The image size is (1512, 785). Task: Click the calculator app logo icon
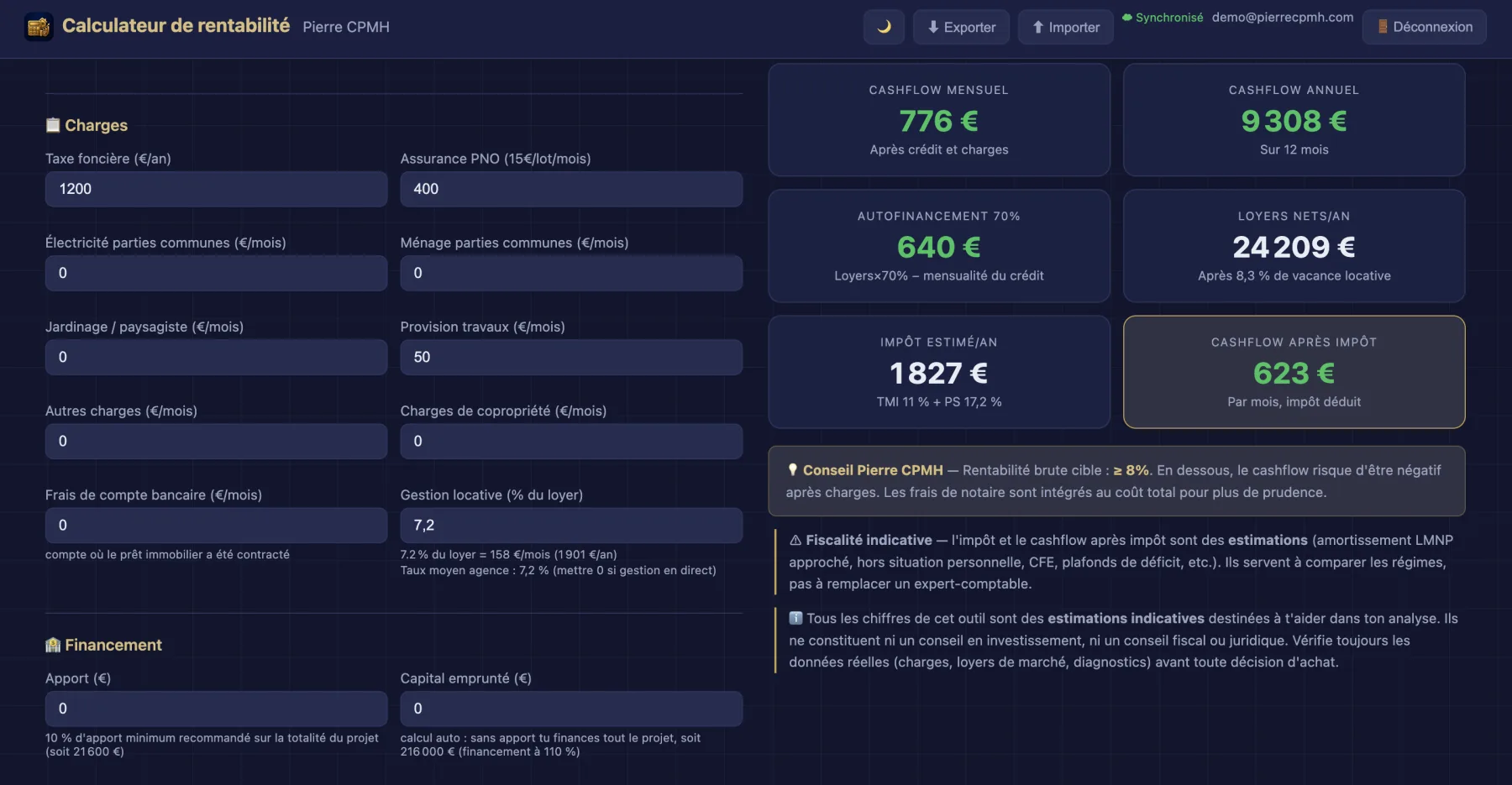pyautogui.click(x=39, y=27)
